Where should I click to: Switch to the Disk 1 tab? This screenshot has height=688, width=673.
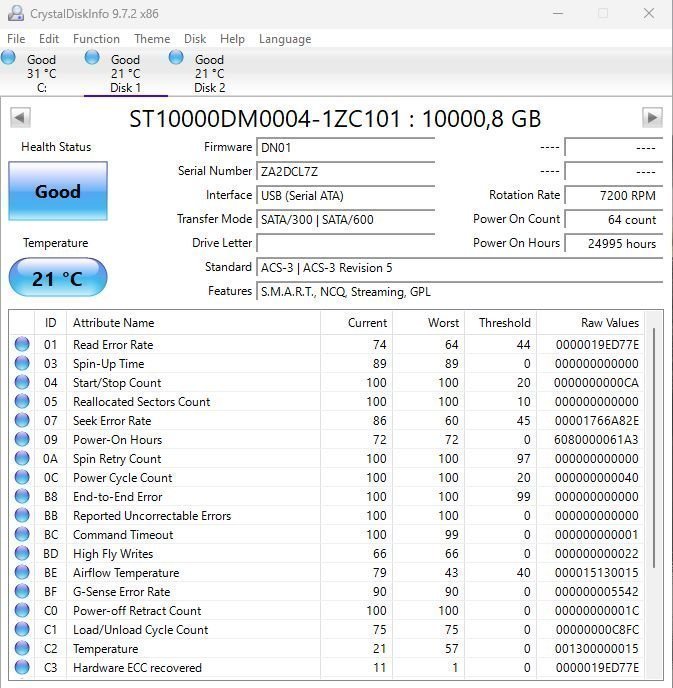125,73
